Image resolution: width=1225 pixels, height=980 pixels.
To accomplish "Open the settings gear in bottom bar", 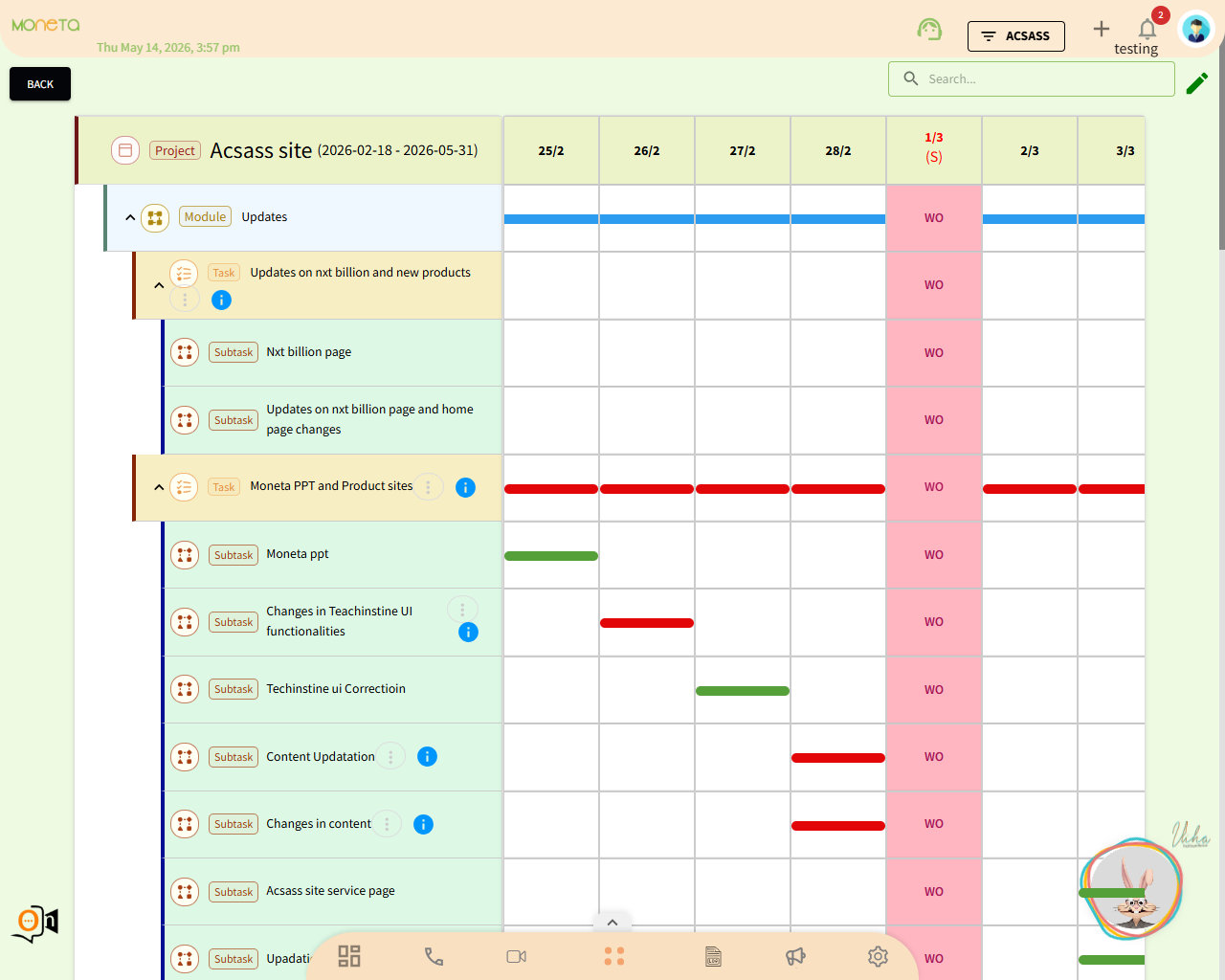I will 878,956.
